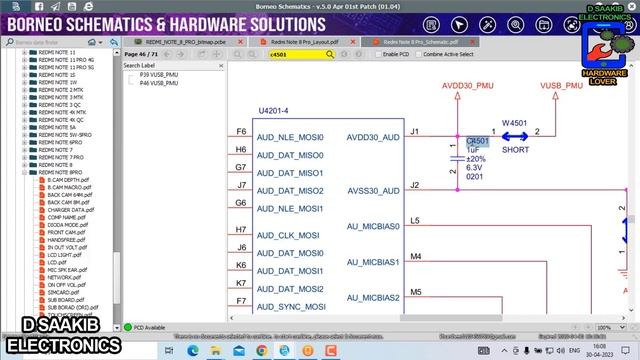Select C4501 capacitor label in schematic
The height and width of the screenshot is (360, 640).
478,141
